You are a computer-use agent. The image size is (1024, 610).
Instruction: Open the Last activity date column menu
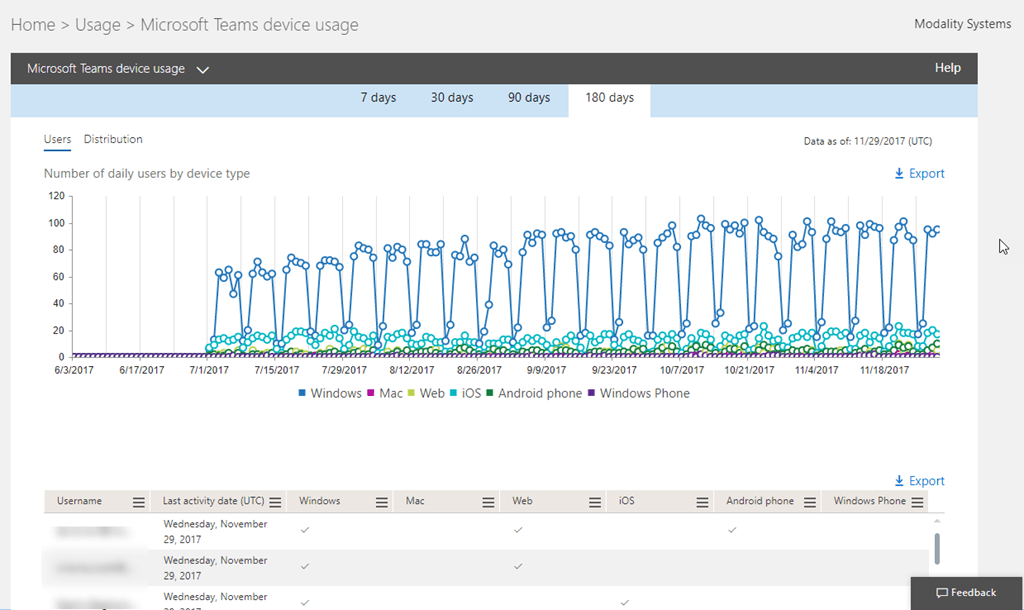coord(275,502)
